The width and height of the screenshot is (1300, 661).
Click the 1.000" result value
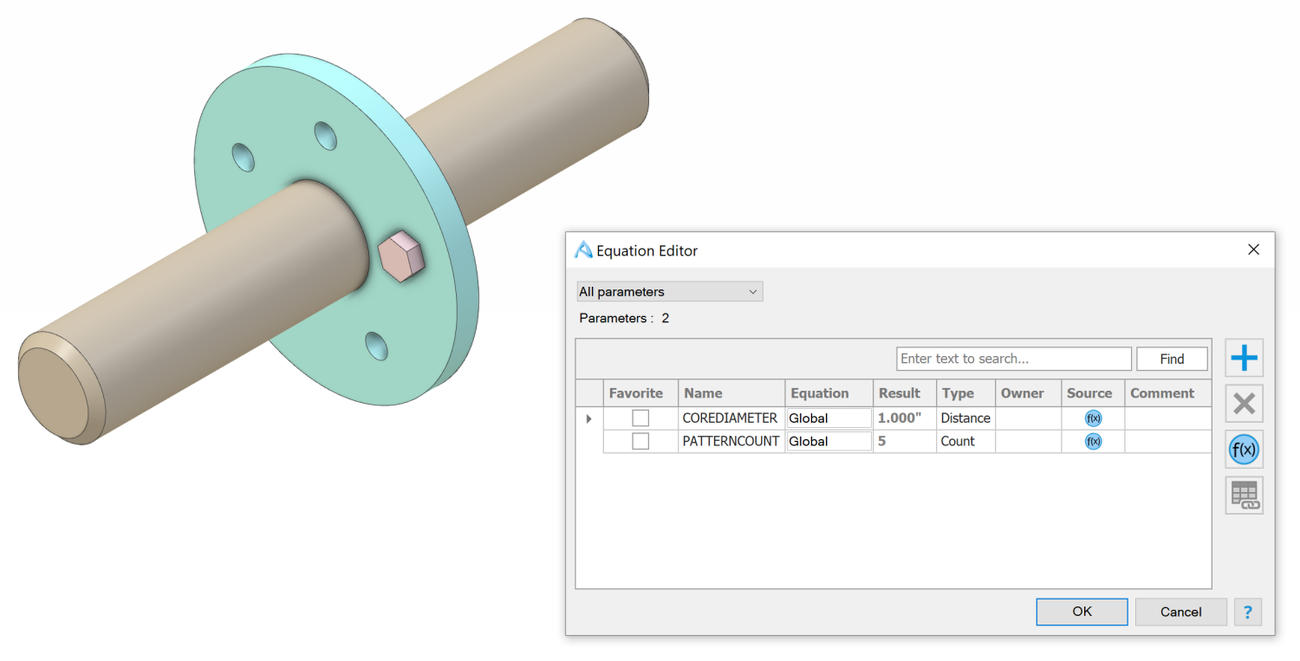point(899,418)
